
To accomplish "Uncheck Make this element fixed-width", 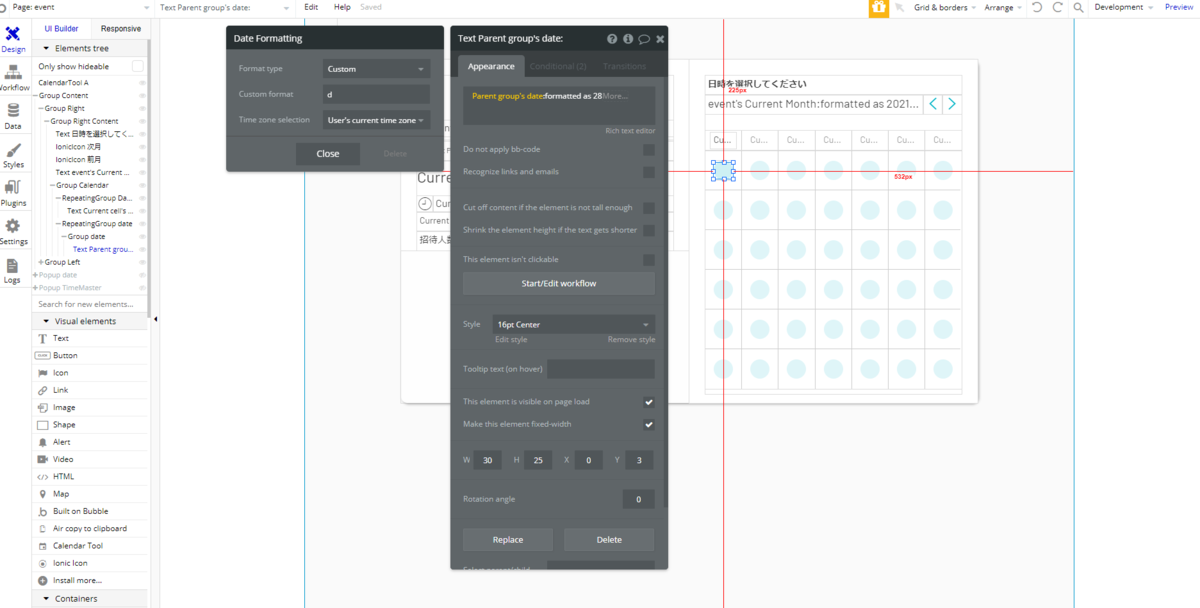I will pyautogui.click(x=649, y=424).
